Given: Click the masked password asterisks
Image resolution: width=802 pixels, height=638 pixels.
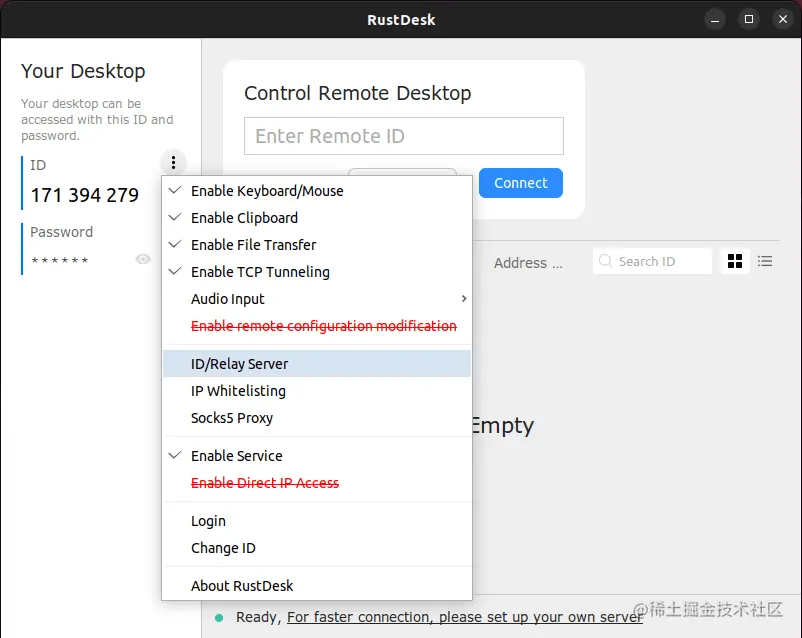Looking at the screenshot, I should click(x=59, y=260).
